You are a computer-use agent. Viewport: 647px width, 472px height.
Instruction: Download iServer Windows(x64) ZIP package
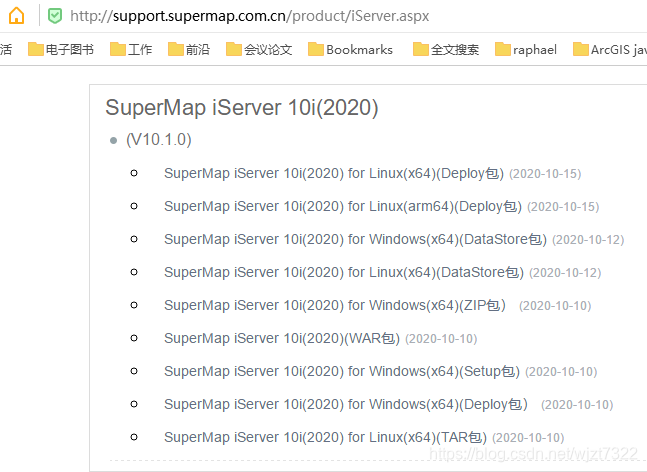tap(335, 305)
